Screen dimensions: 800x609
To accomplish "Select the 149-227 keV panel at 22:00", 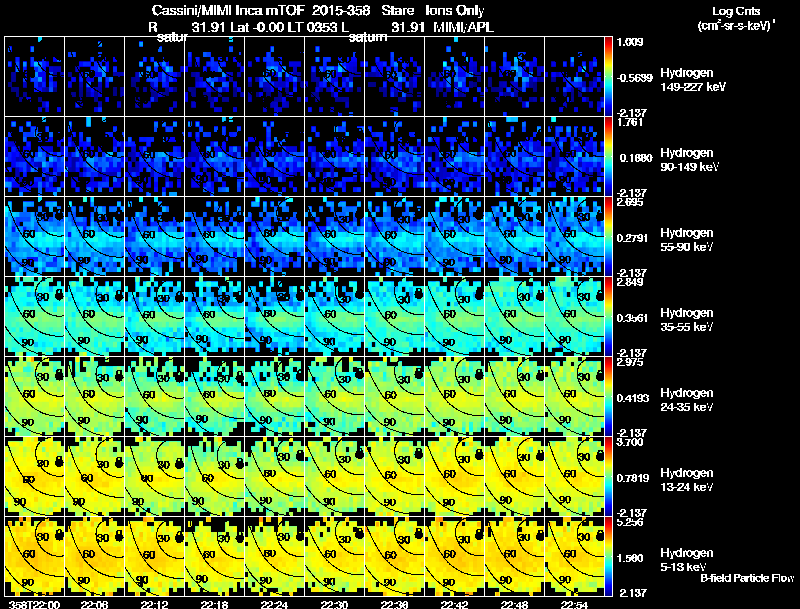I will tap(34, 77).
